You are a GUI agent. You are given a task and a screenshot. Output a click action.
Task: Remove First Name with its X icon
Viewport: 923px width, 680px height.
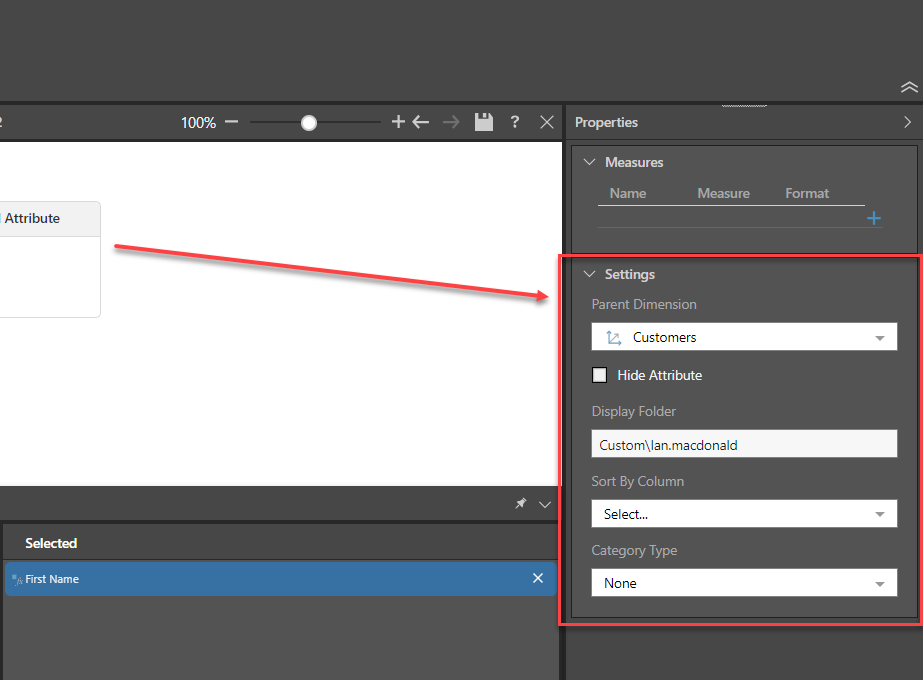538,578
